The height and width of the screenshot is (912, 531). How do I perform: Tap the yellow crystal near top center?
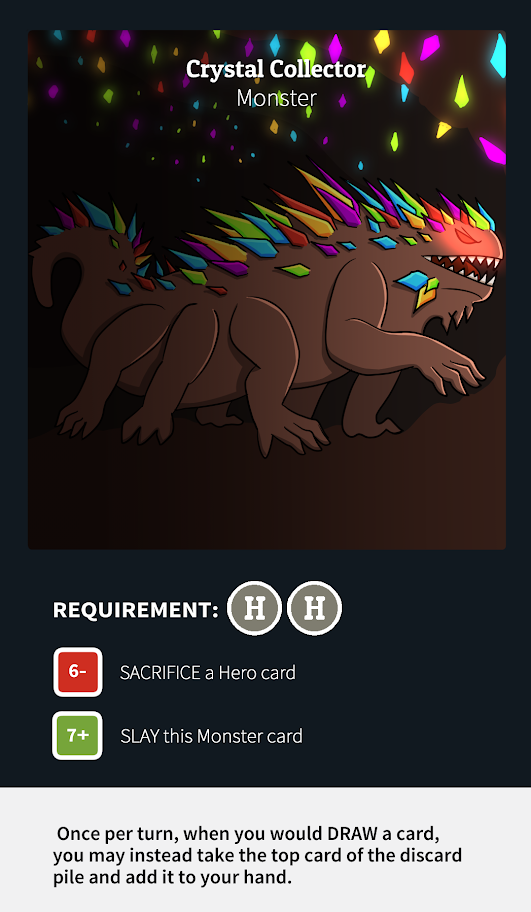[382, 41]
